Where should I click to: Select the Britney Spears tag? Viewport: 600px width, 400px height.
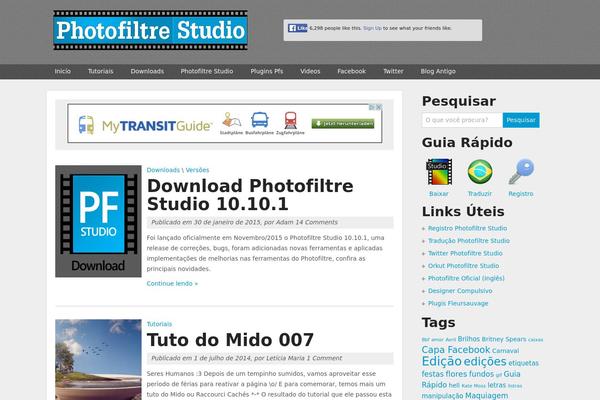[x=504, y=339]
